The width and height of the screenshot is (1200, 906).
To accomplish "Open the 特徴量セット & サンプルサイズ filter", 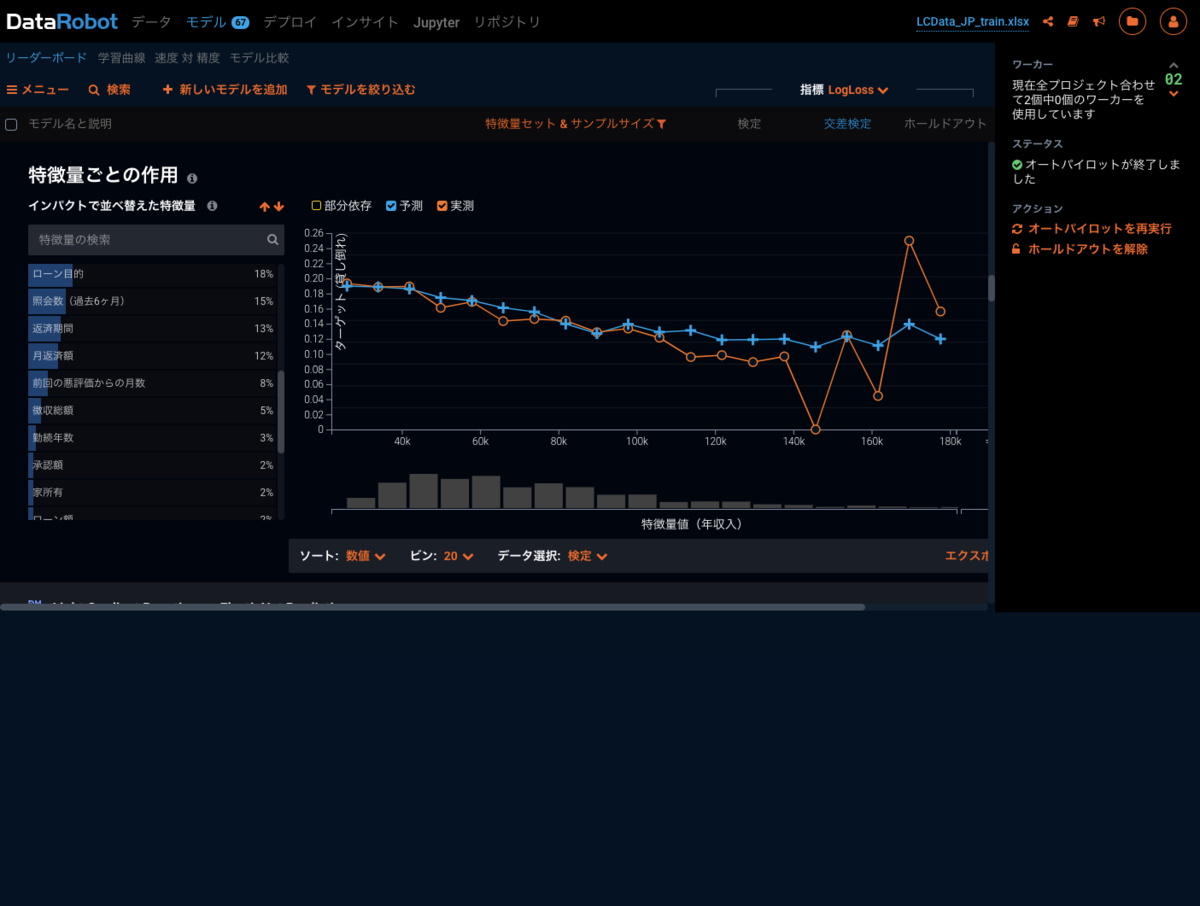I will pyautogui.click(x=575, y=124).
